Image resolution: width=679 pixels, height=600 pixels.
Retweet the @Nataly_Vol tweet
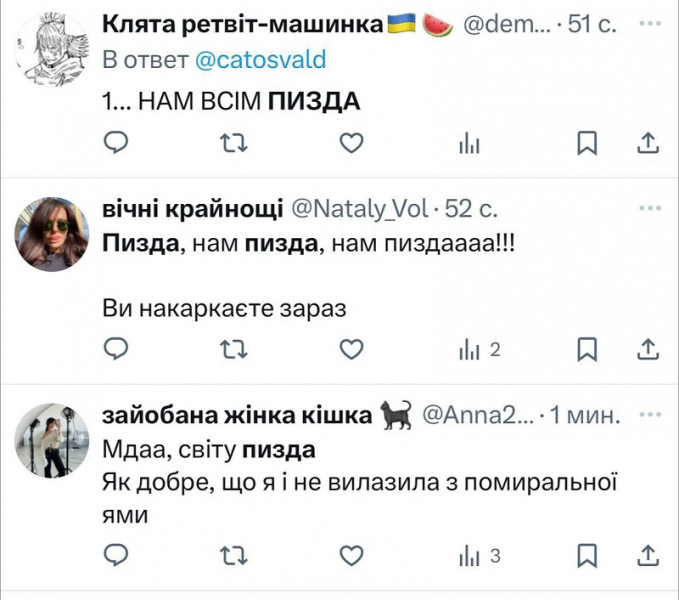pyautogui.click(x=234, y=349)
